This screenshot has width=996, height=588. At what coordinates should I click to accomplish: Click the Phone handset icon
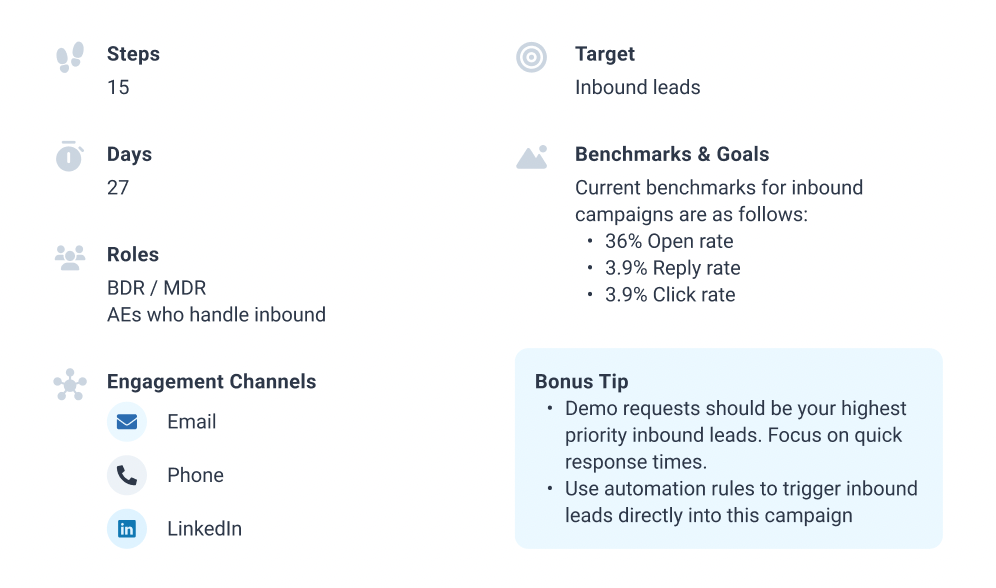point(127,475)
